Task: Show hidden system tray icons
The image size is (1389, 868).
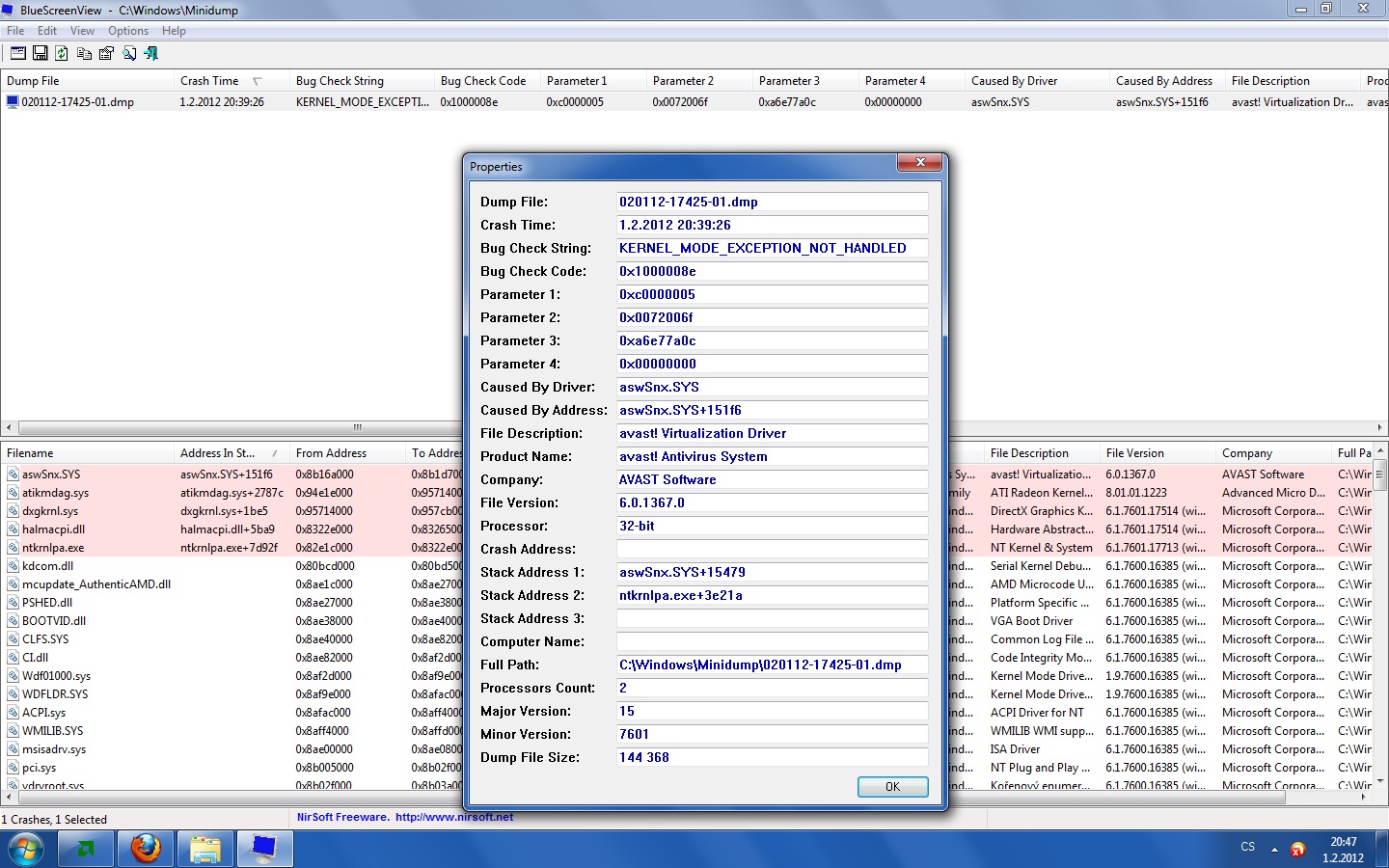Action: (x=1274, y=850)
